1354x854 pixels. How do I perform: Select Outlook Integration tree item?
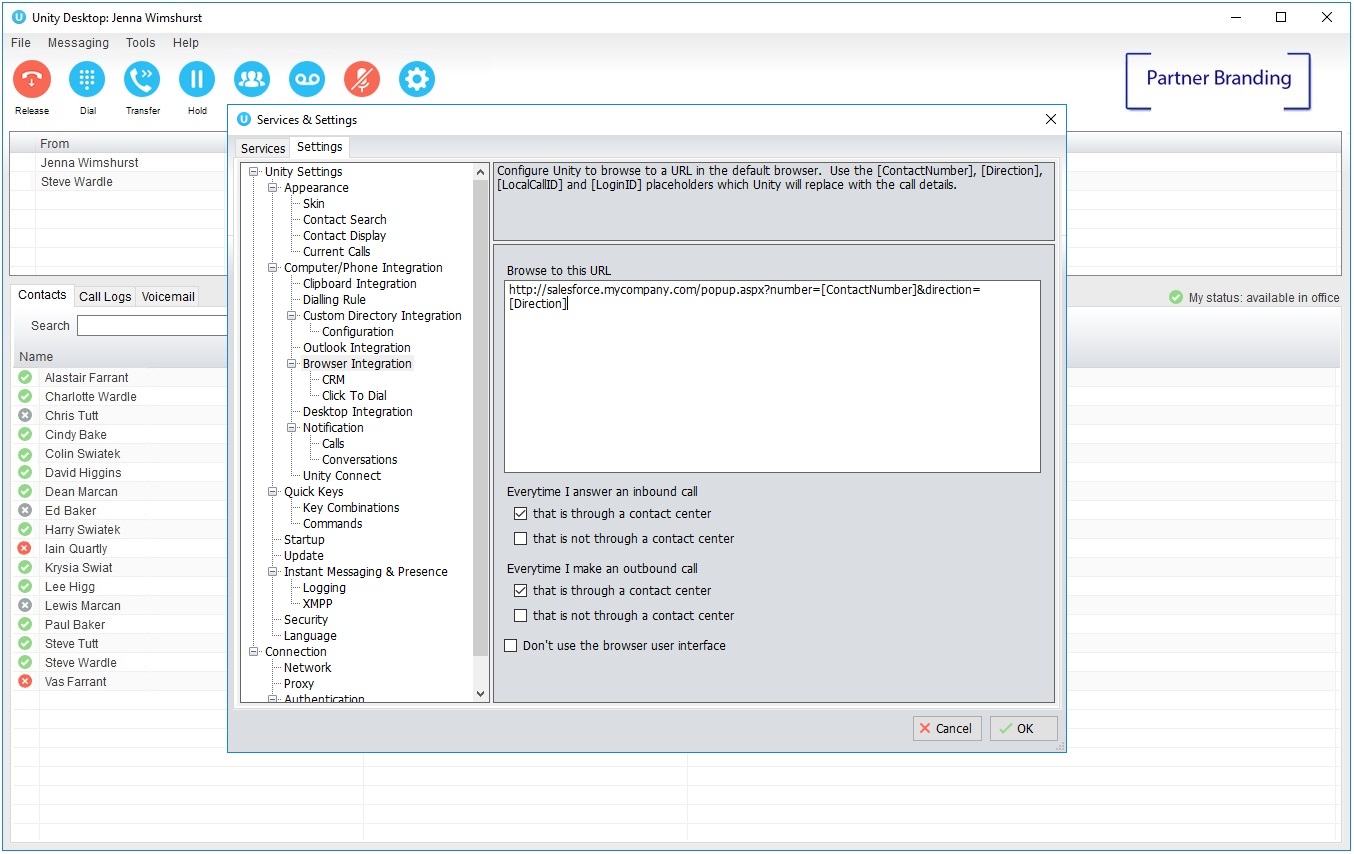point(357,348)
